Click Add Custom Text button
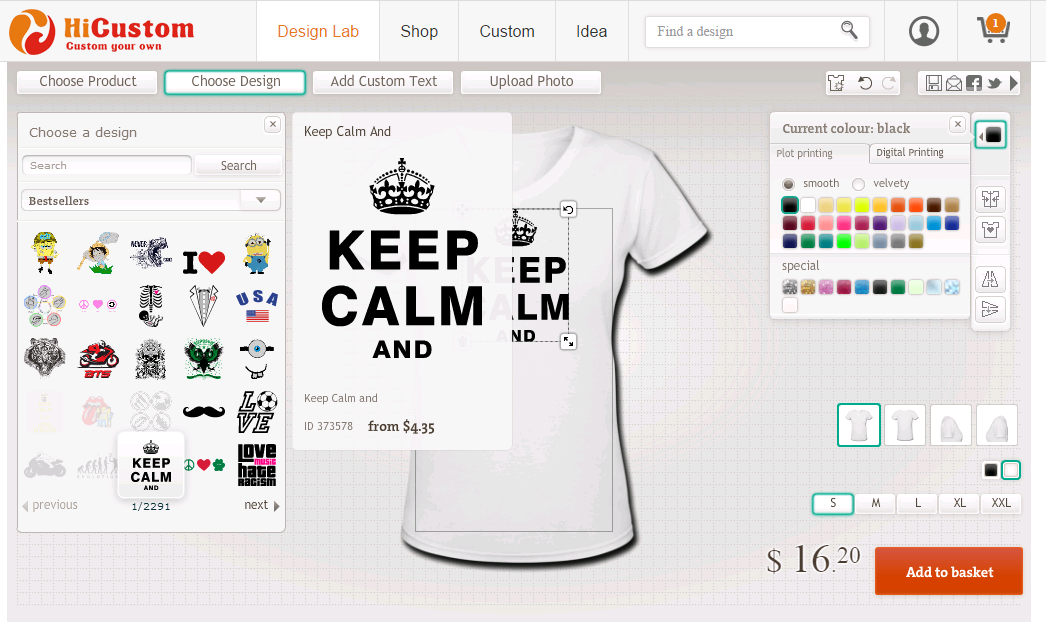Screen dimensions: 1046x630 [x=384, y=81]
